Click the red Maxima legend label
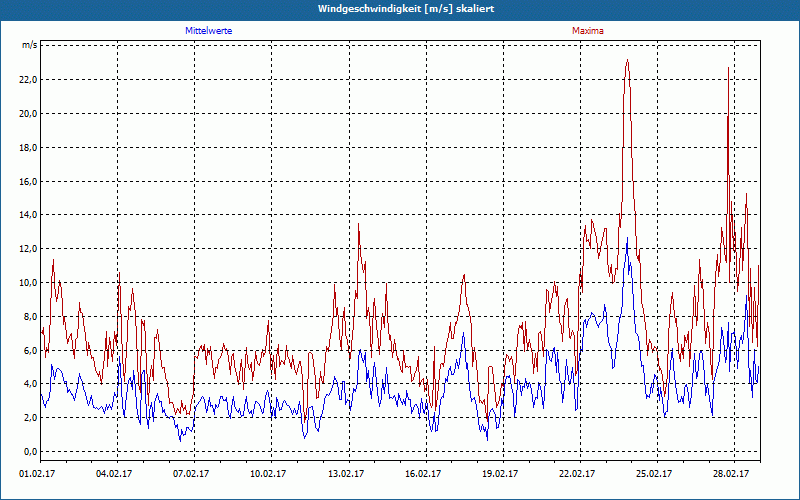 click(587, 31)
